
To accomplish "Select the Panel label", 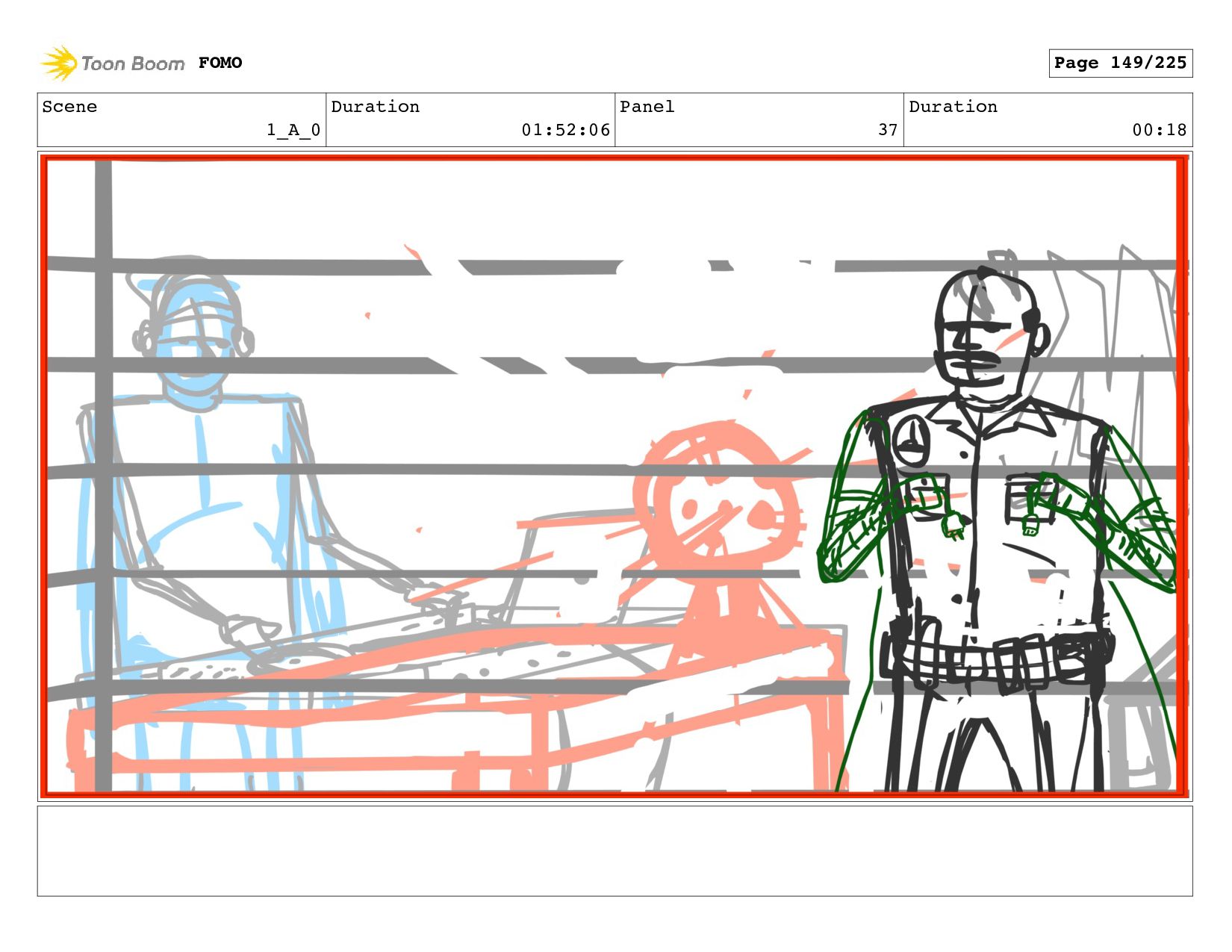I will pyautogui.click(x=647, y=107).
